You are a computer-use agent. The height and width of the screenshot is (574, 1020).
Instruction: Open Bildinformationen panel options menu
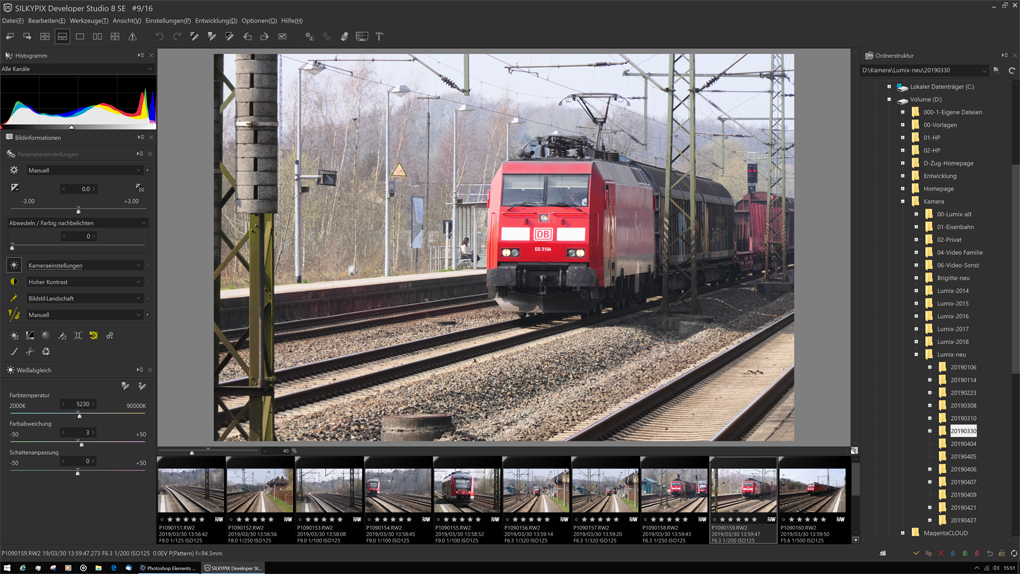141,137
